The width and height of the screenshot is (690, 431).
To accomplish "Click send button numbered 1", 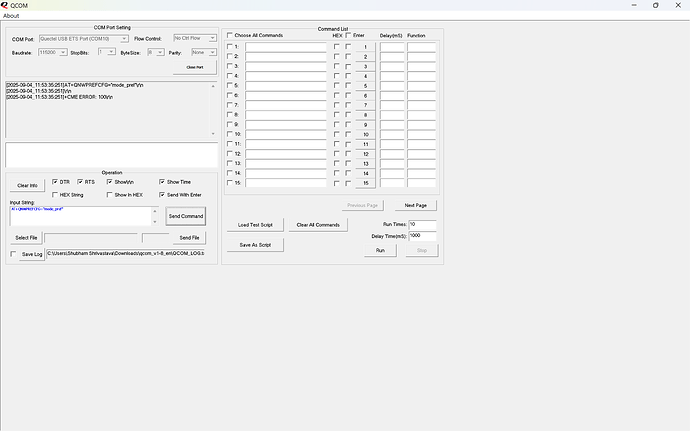I will point(365,47).
